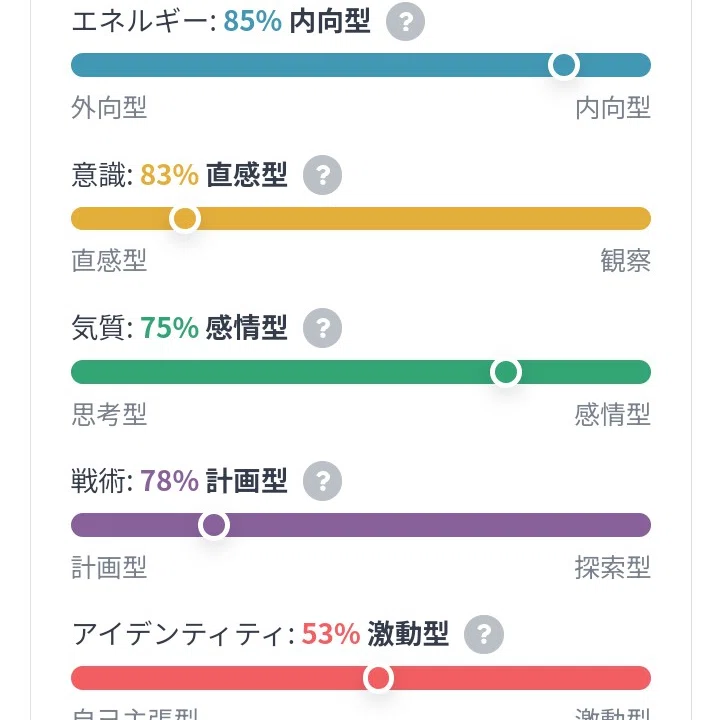The image size is (720, 720).
Task: Select the 探索型 label under purple bar
Action: coord(613,568)
